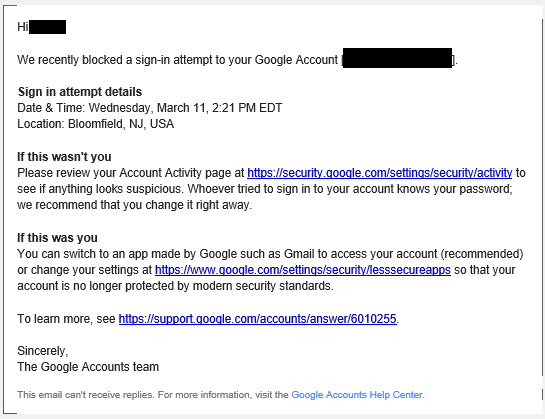This screenshot has height=419, width=545.
Task: Click the '(recommended)' text
Action: point(482,254)
